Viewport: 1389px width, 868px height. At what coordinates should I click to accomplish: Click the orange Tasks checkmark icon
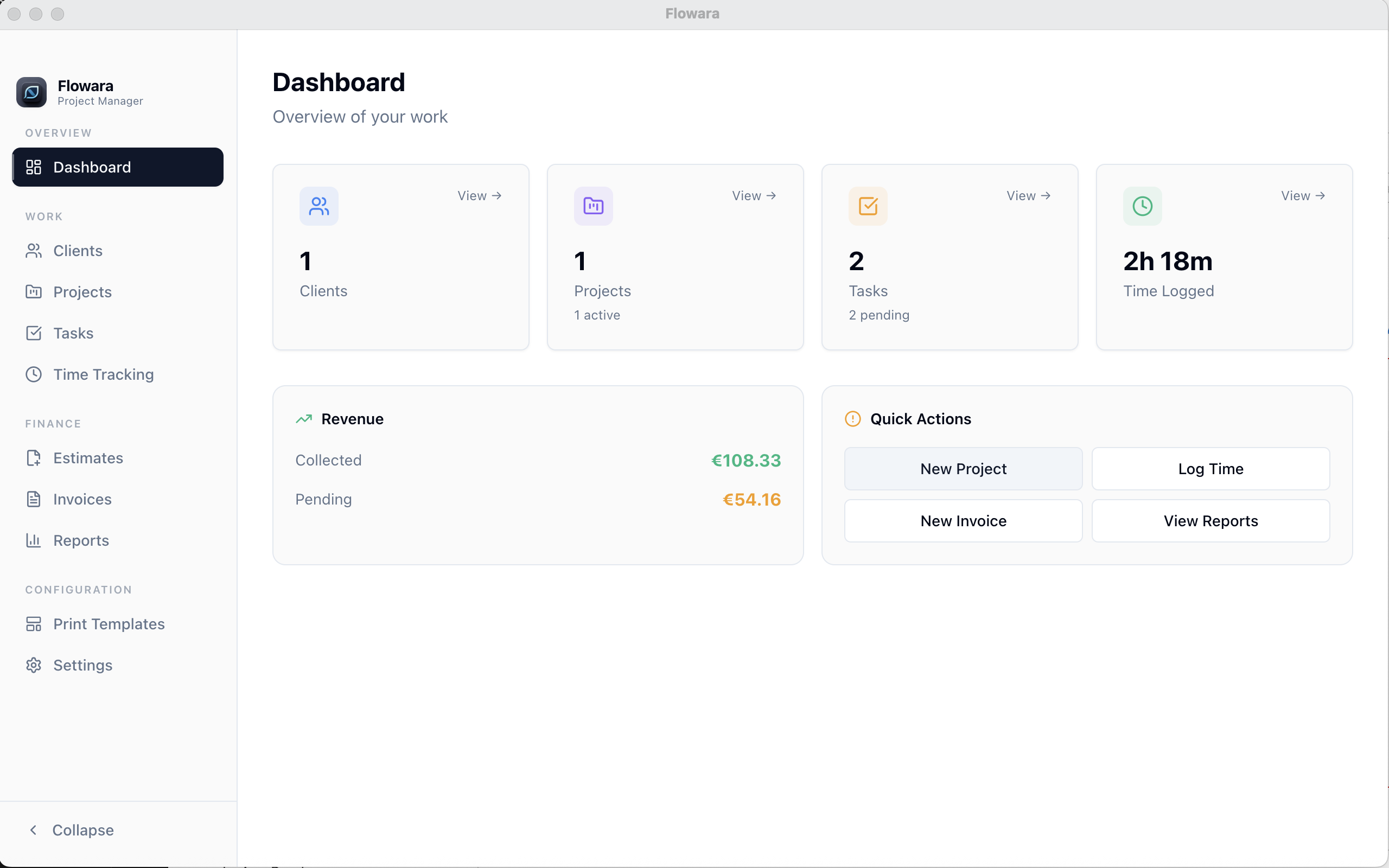(867, 206)
